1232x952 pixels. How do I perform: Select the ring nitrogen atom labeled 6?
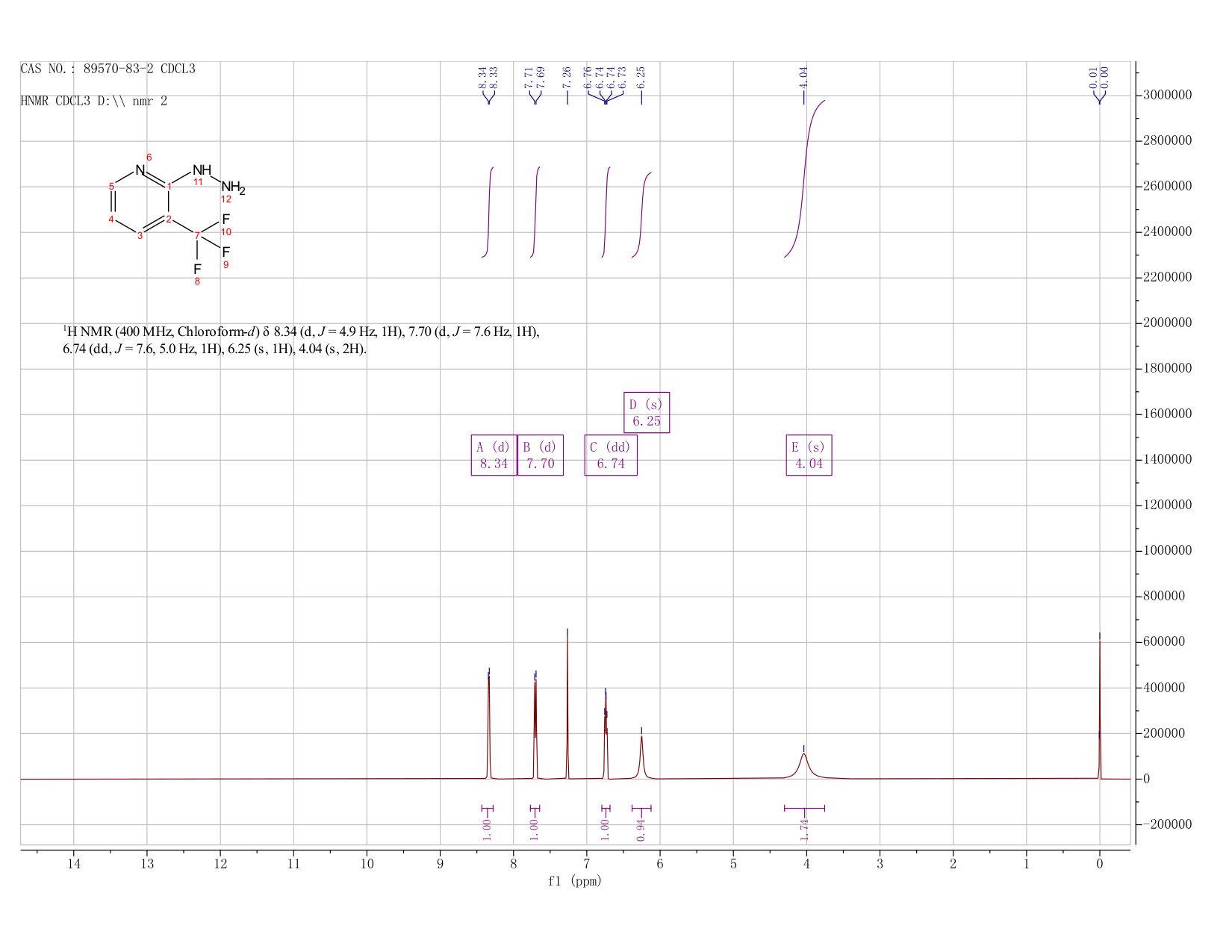140,170
